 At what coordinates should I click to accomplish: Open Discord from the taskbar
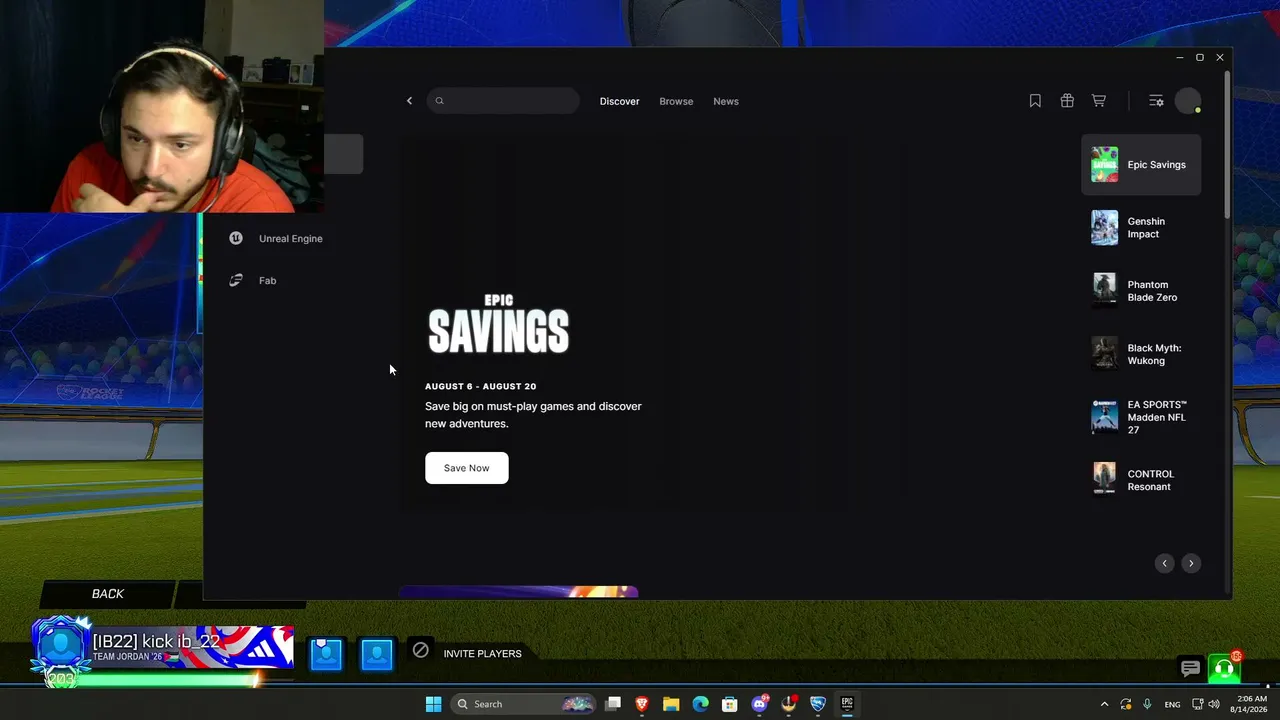pos(759,704)
